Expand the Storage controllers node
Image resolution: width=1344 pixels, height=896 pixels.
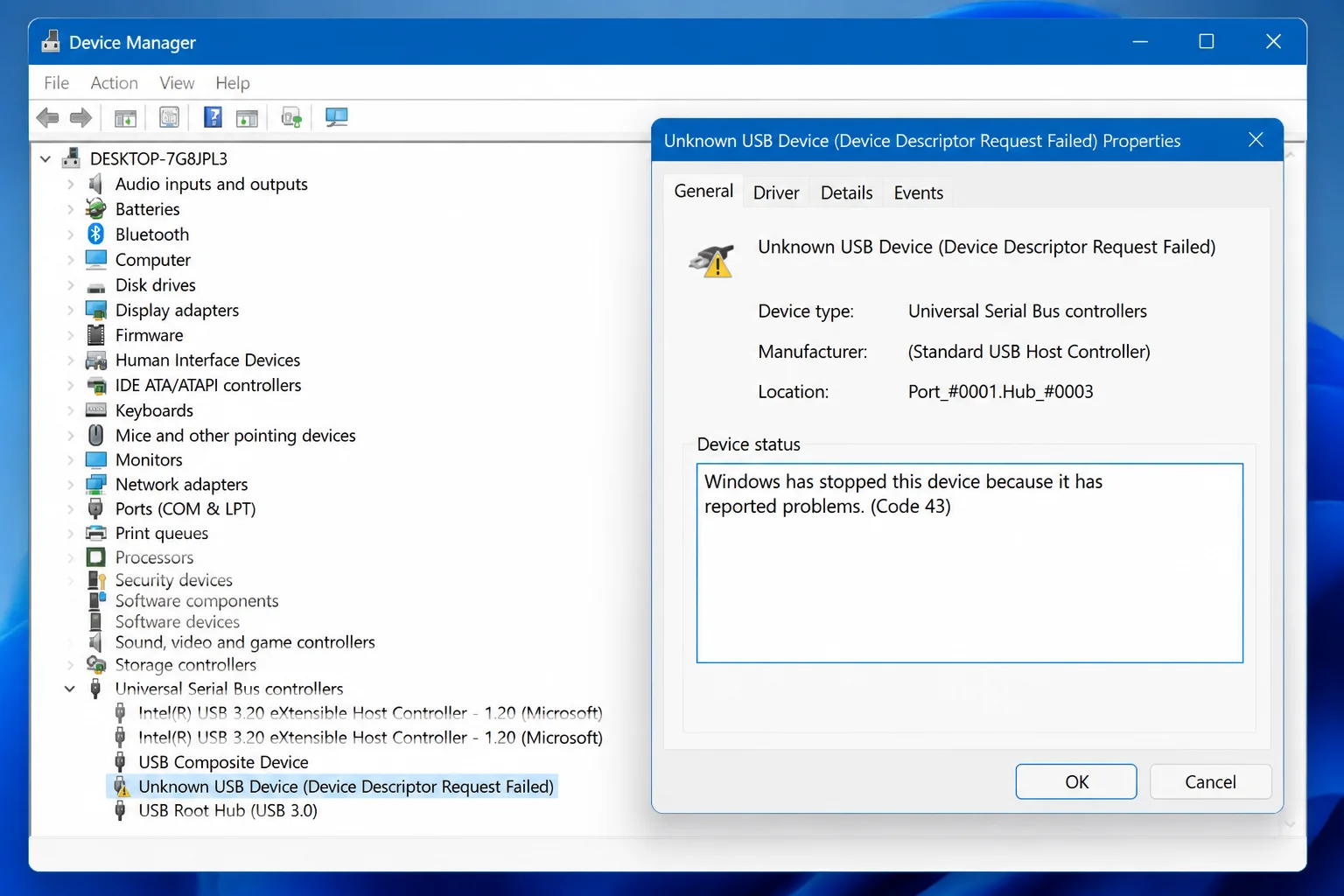[x=71, y=665]
